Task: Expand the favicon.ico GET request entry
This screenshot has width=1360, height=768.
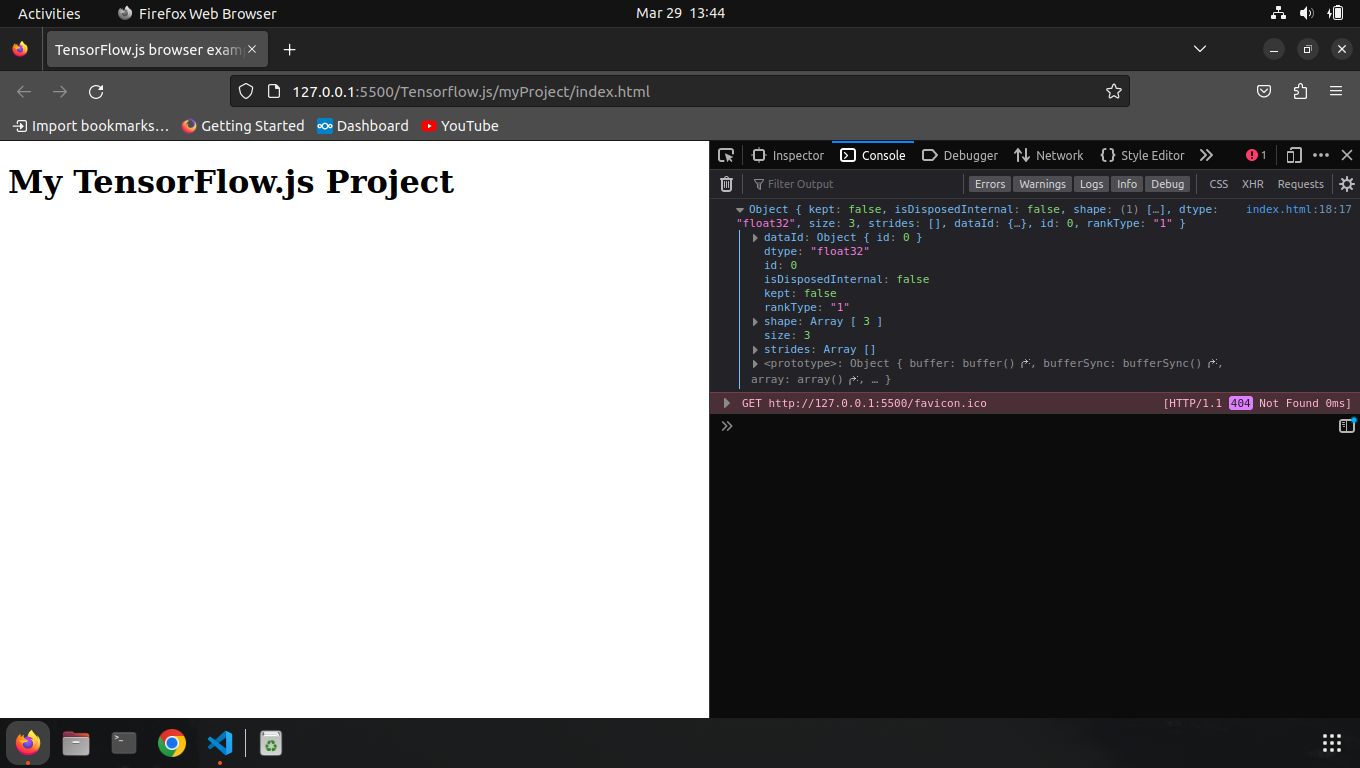Action: click(727, 403)
